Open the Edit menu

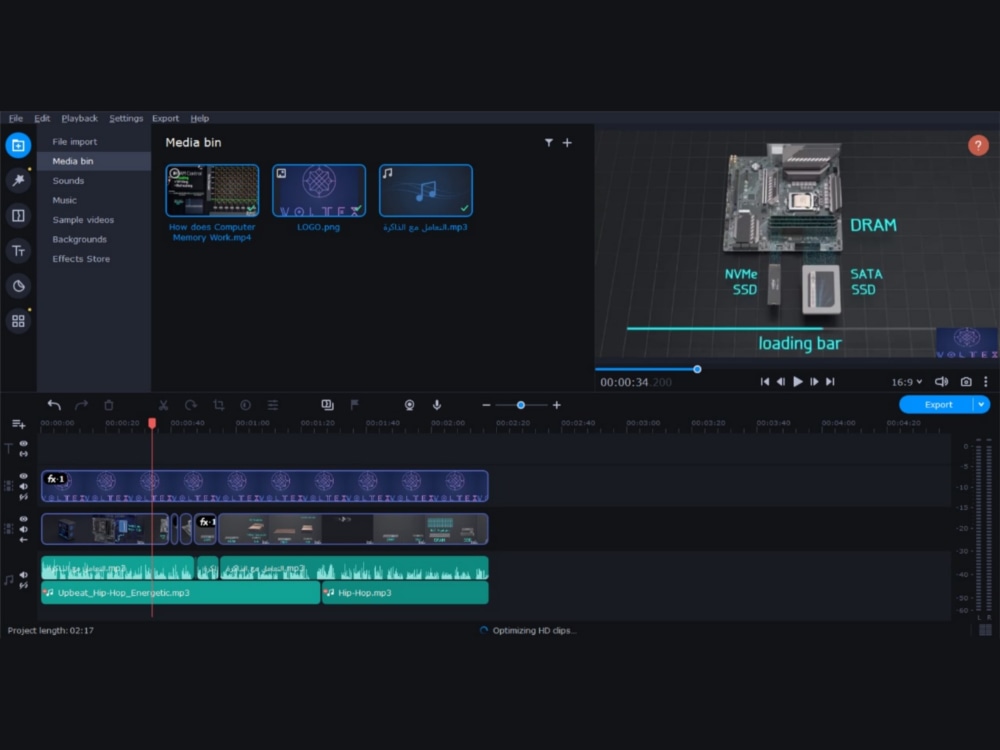[42, 119]
